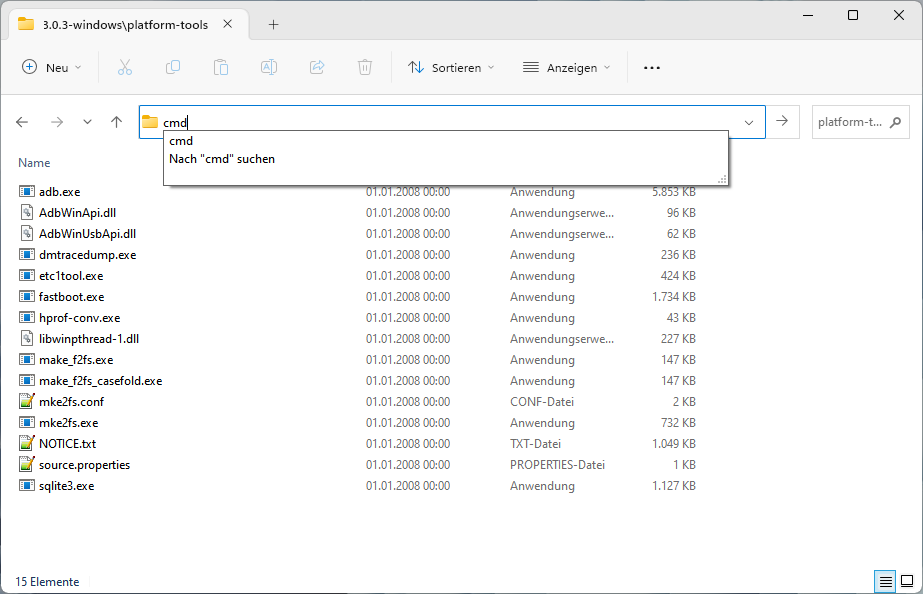
Task: Expand the Sortieren dropdown
Action: 451,67
